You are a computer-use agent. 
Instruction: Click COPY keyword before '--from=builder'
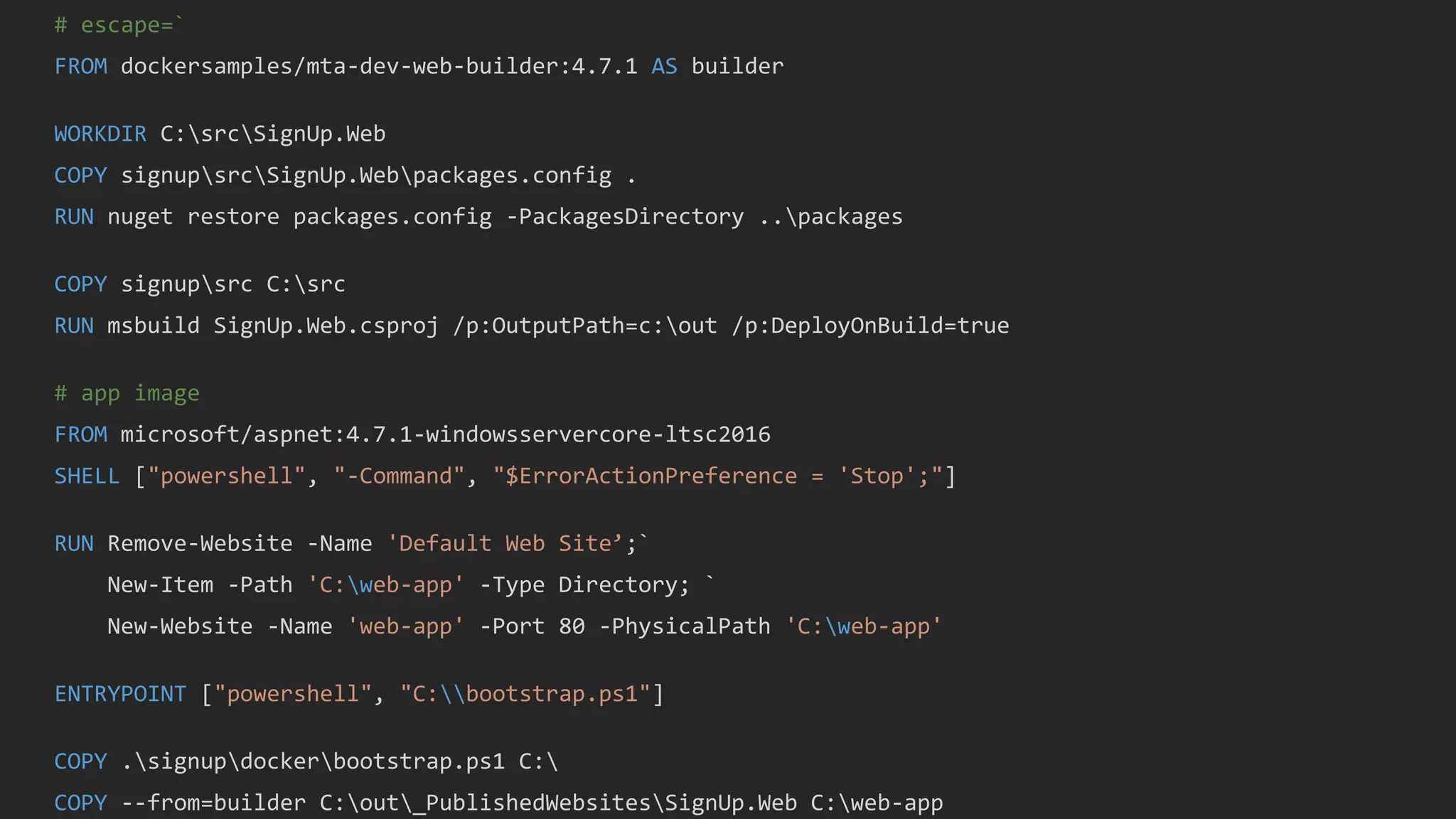click(80, 803)
